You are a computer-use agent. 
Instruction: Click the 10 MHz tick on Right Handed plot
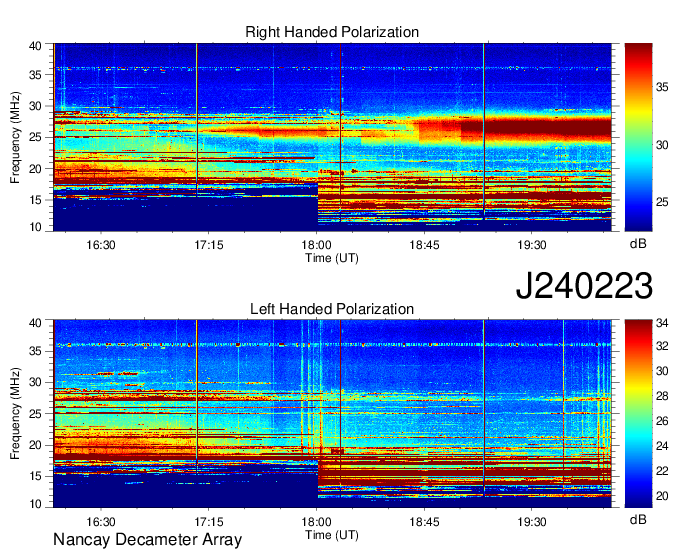click(x=36, y=227)
